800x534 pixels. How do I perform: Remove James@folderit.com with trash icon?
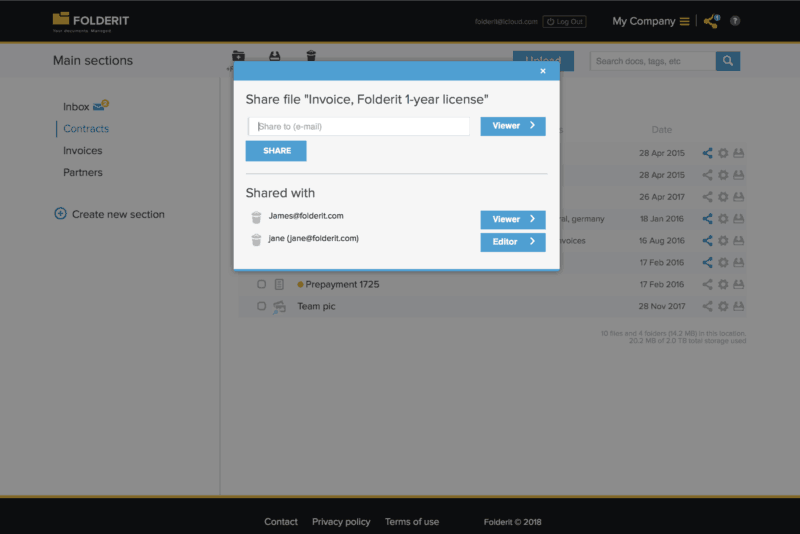pyautogui.click(x=256, y=217)
